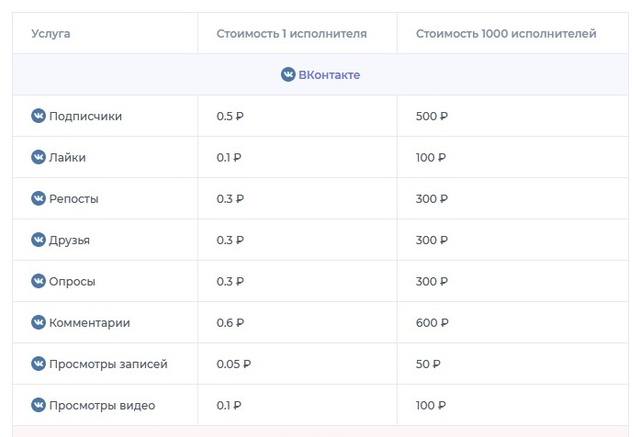Click the 600 ₽ price for Комментарии

pyautogui.click(x=432, y=323)
